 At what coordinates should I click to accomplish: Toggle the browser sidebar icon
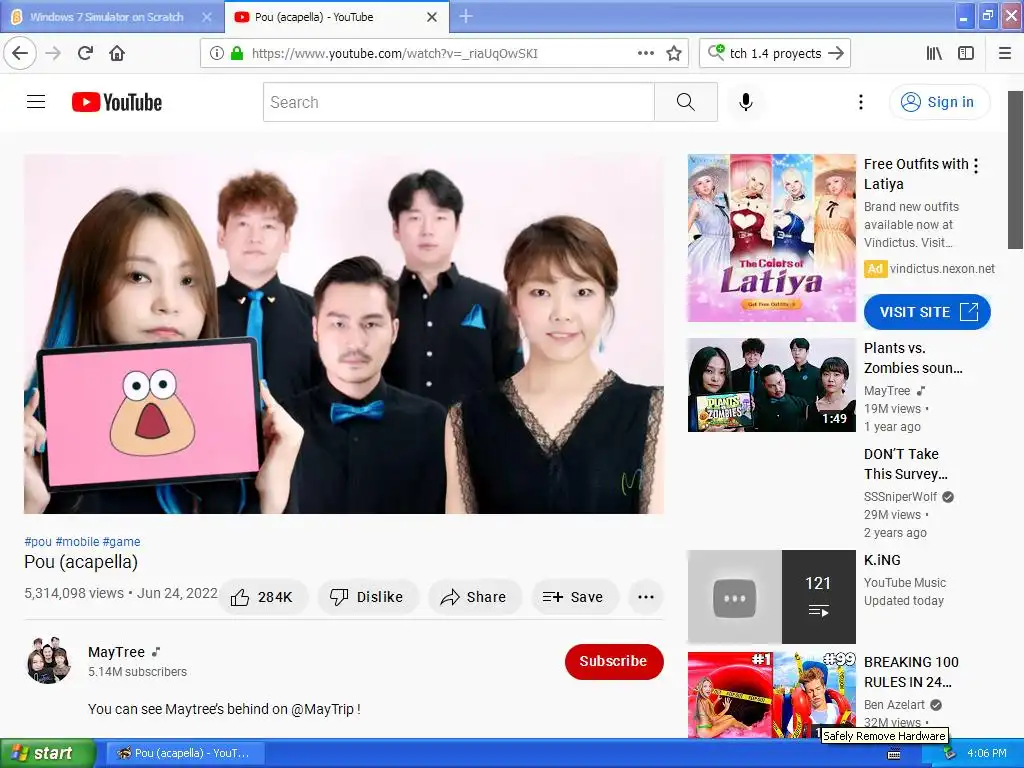click(966, 53)
